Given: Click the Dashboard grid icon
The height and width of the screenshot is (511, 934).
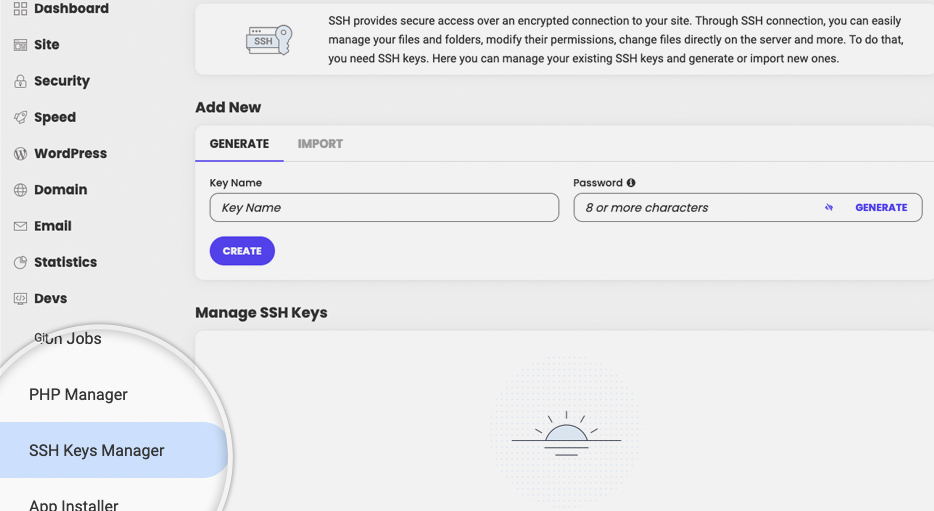Looking at the screenshot, I should point(20,8).
